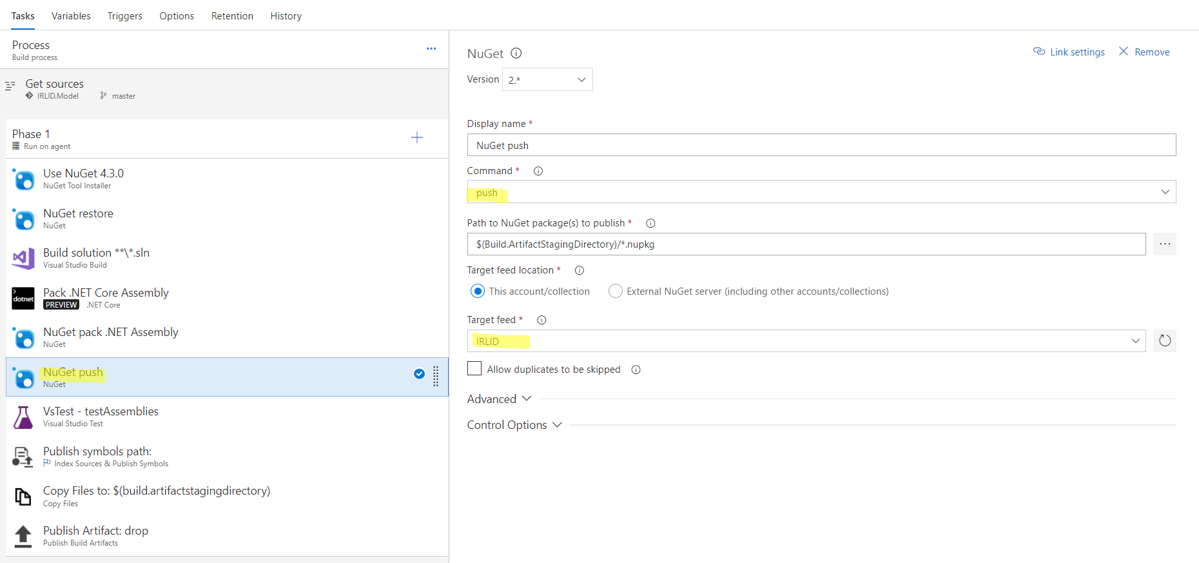Click the Publish Artifact upload icon
This screenshot has width=1199, height=563.
pos(23,535)
